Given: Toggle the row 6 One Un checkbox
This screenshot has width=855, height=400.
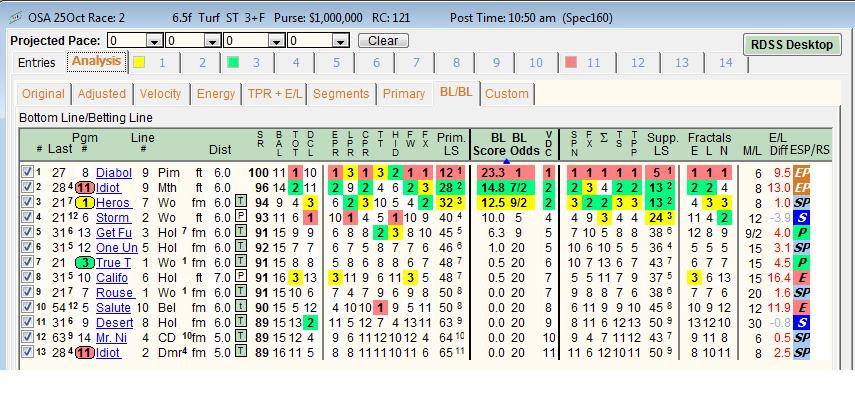Looking at the screenshot, I should 27,247.
